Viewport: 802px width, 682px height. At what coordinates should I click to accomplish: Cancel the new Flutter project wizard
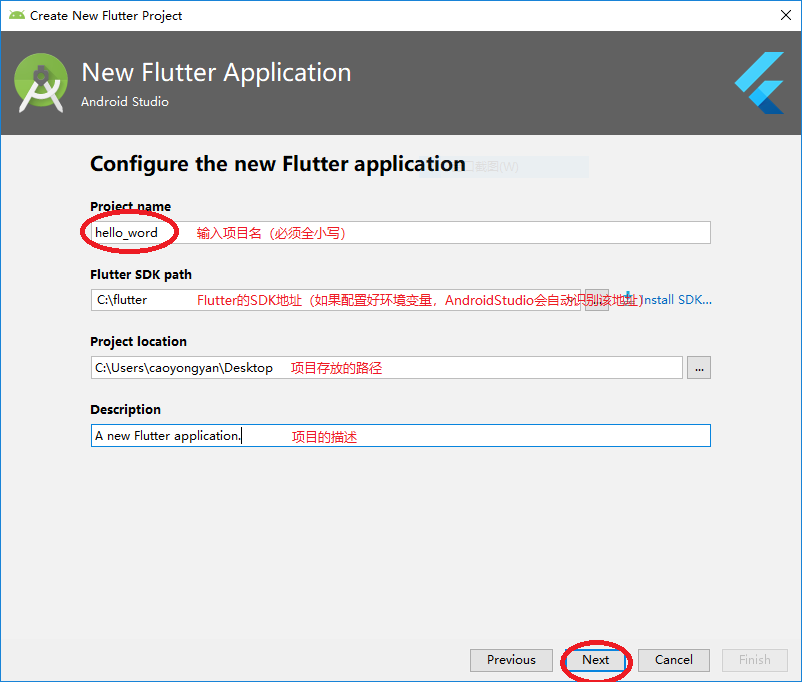click(x=674, y=660)
